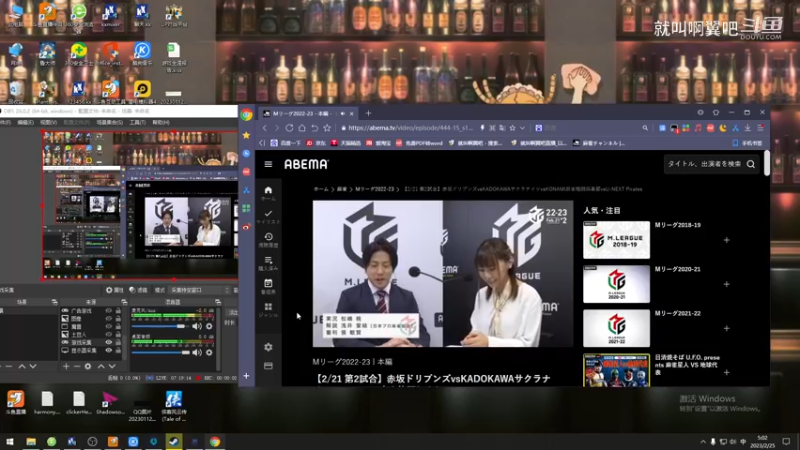Toggle visibility of 图像 source in OBS
This screenshot has height=450, width=800.
[x=109, y=318]
